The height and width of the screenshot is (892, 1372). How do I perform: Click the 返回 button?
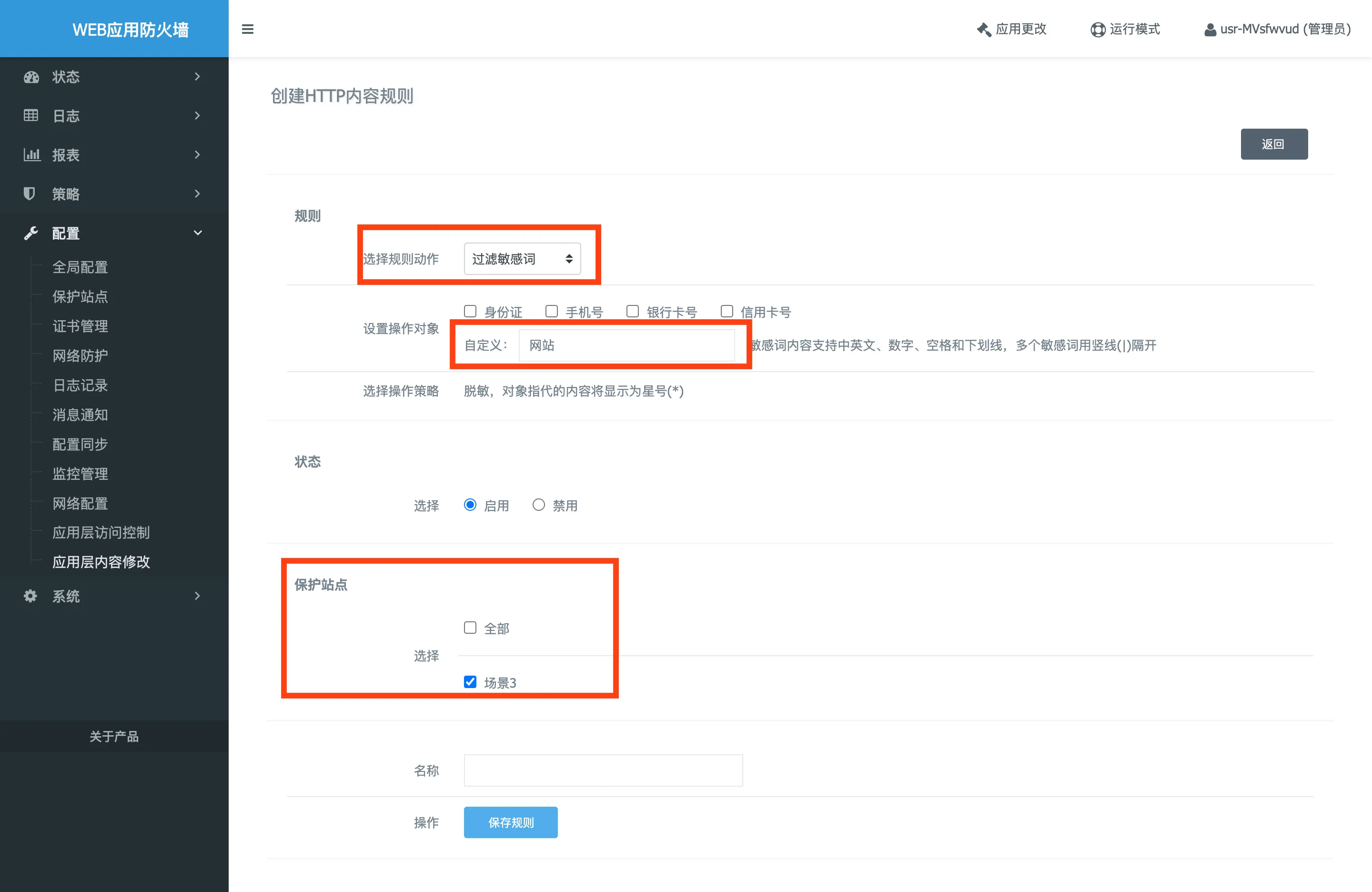[x=1273, y=144]
